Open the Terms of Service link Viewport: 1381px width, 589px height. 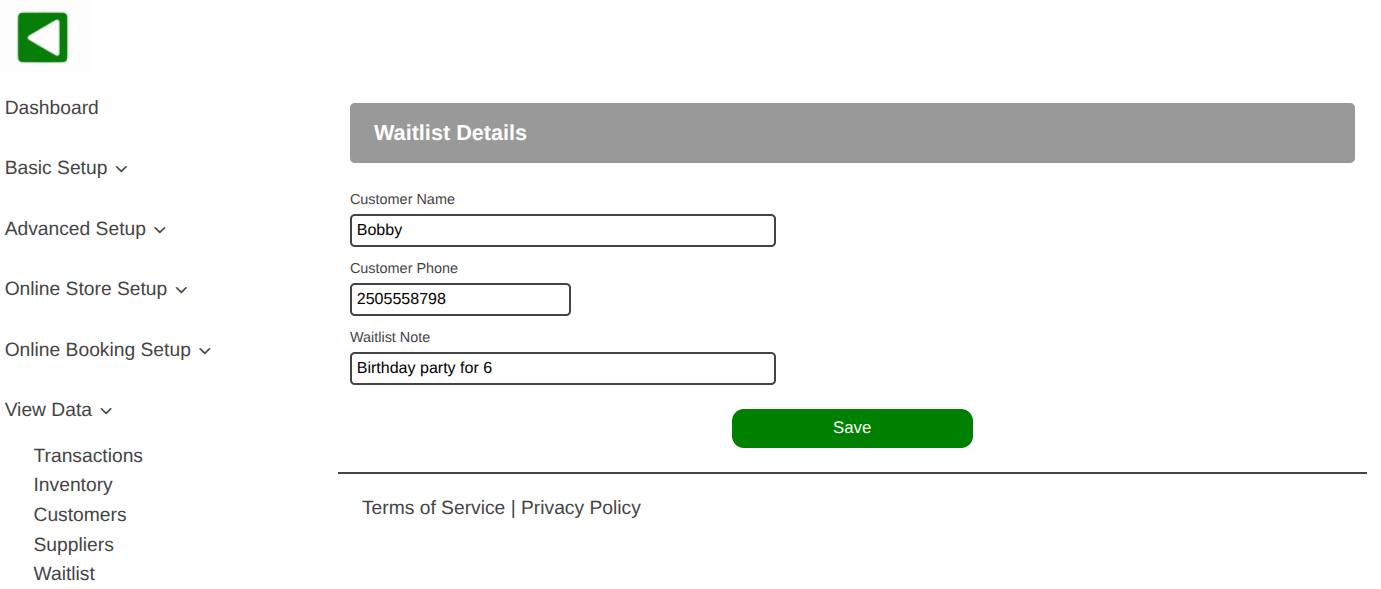pyautogui.click(x=433, y=508)
